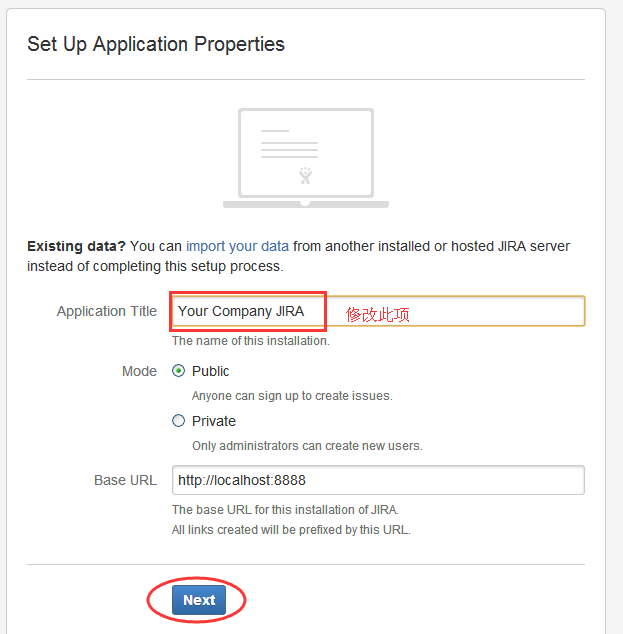Click the small JIRA logo on the laptop screen
Screen dimensions: 623x634
point(306,176)
